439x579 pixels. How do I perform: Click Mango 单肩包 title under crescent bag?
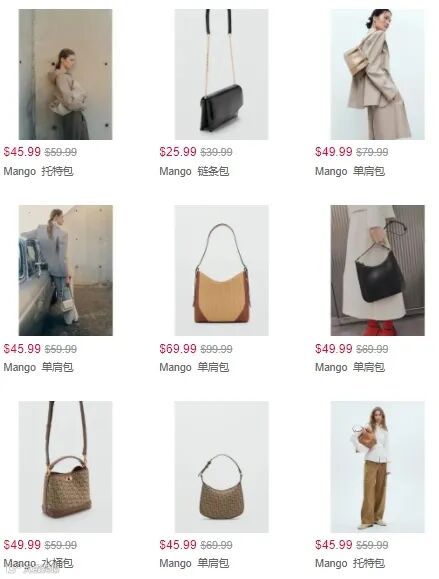click(194, 563)
